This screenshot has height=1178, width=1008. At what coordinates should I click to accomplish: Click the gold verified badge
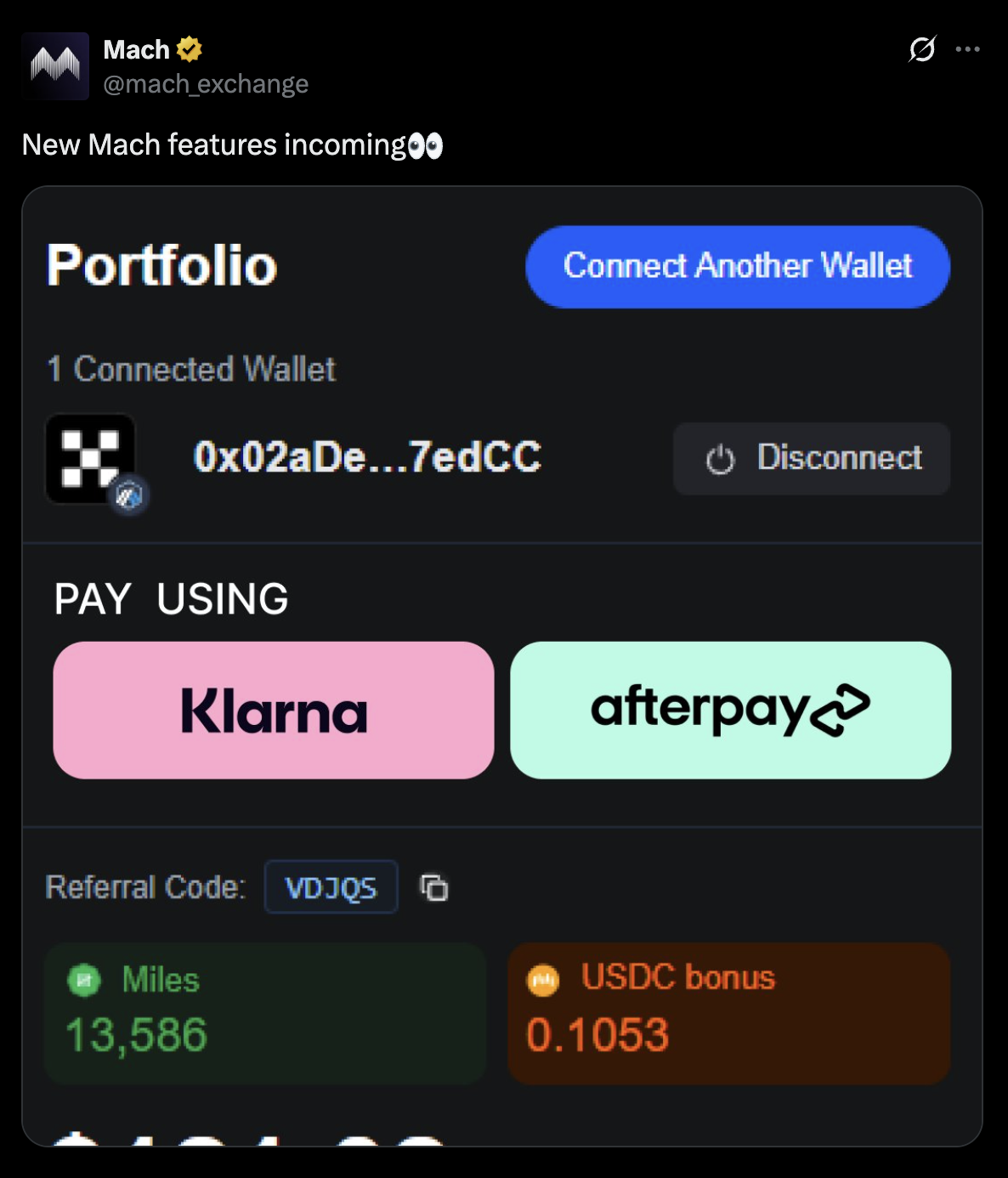click(x=190, y=49)
